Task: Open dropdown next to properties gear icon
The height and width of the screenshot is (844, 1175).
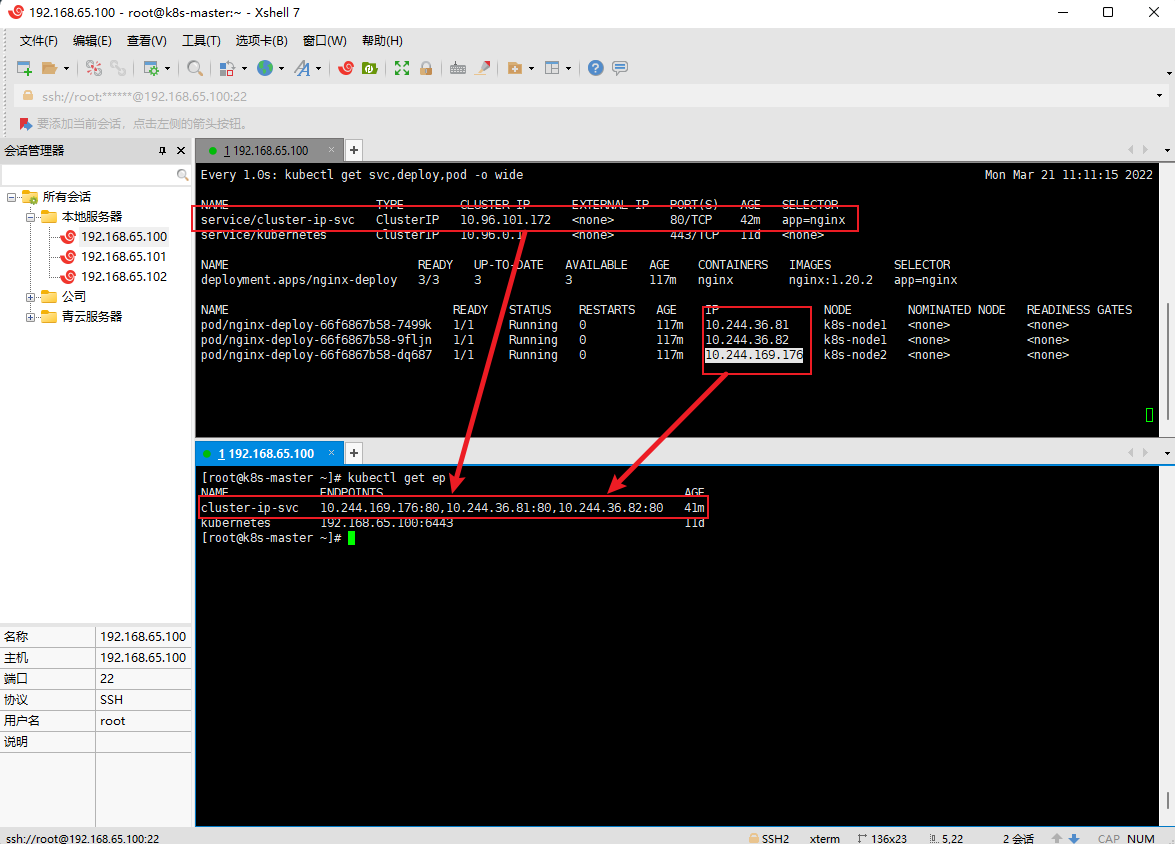Action: click(x=167, y=68)
